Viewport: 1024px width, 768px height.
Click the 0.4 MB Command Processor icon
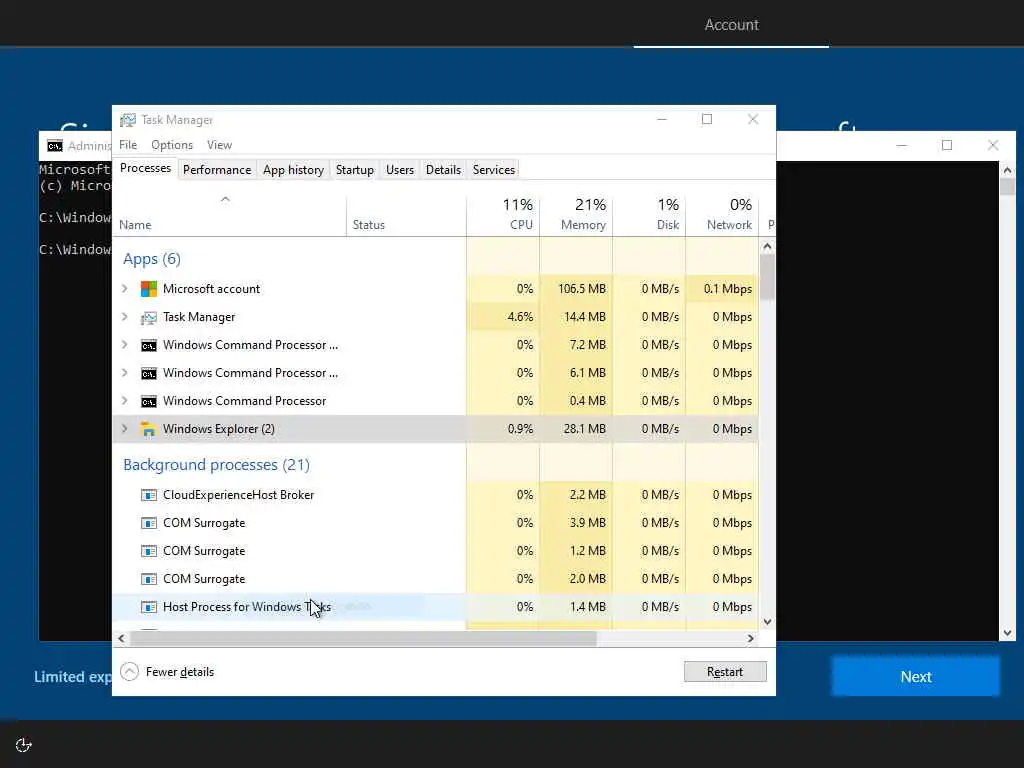pyautogui.click(x=149, y=402)
